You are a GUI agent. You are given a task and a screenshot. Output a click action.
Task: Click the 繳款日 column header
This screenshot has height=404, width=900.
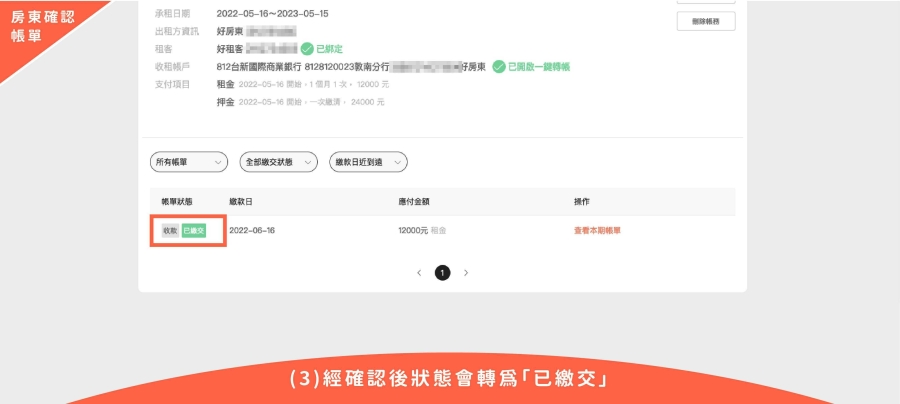[241, 202]
